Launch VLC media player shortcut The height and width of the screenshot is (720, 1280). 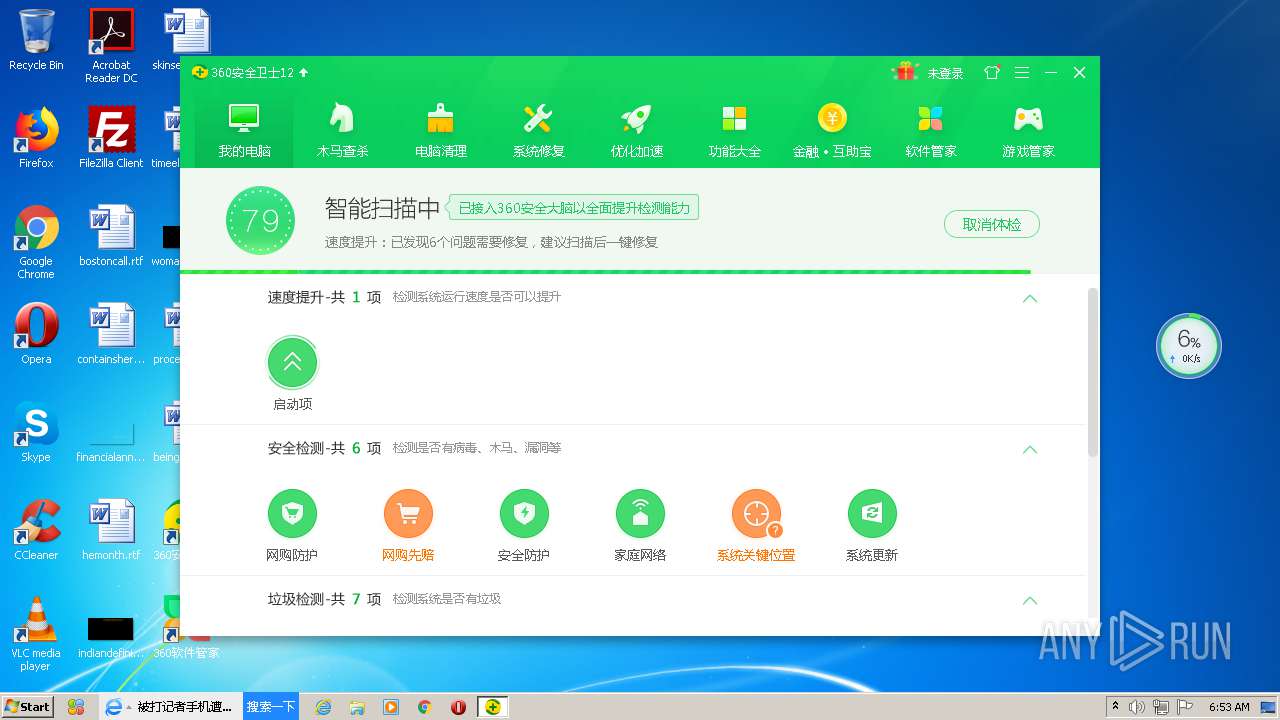(36, 634)
